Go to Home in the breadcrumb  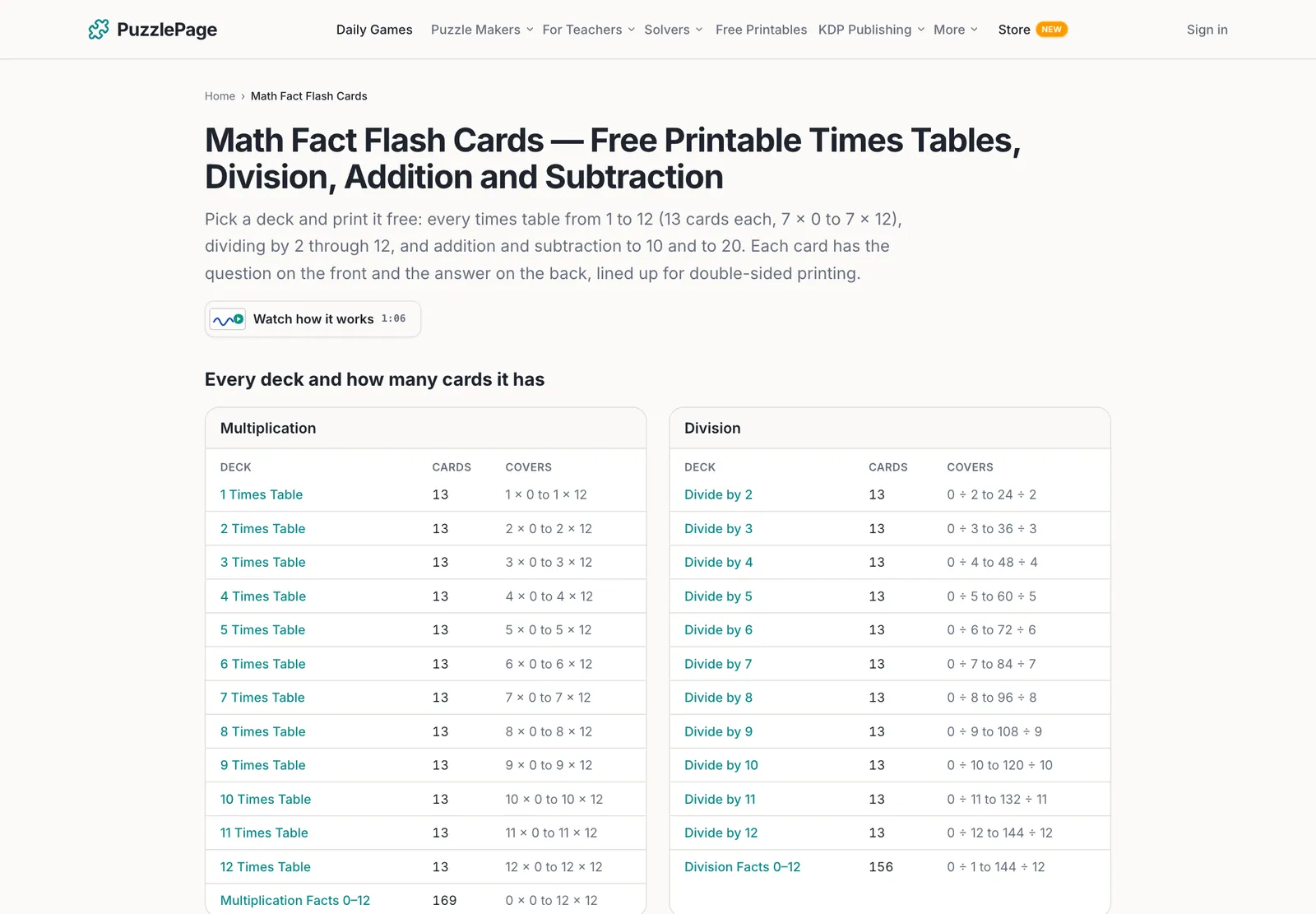point(220,96)
